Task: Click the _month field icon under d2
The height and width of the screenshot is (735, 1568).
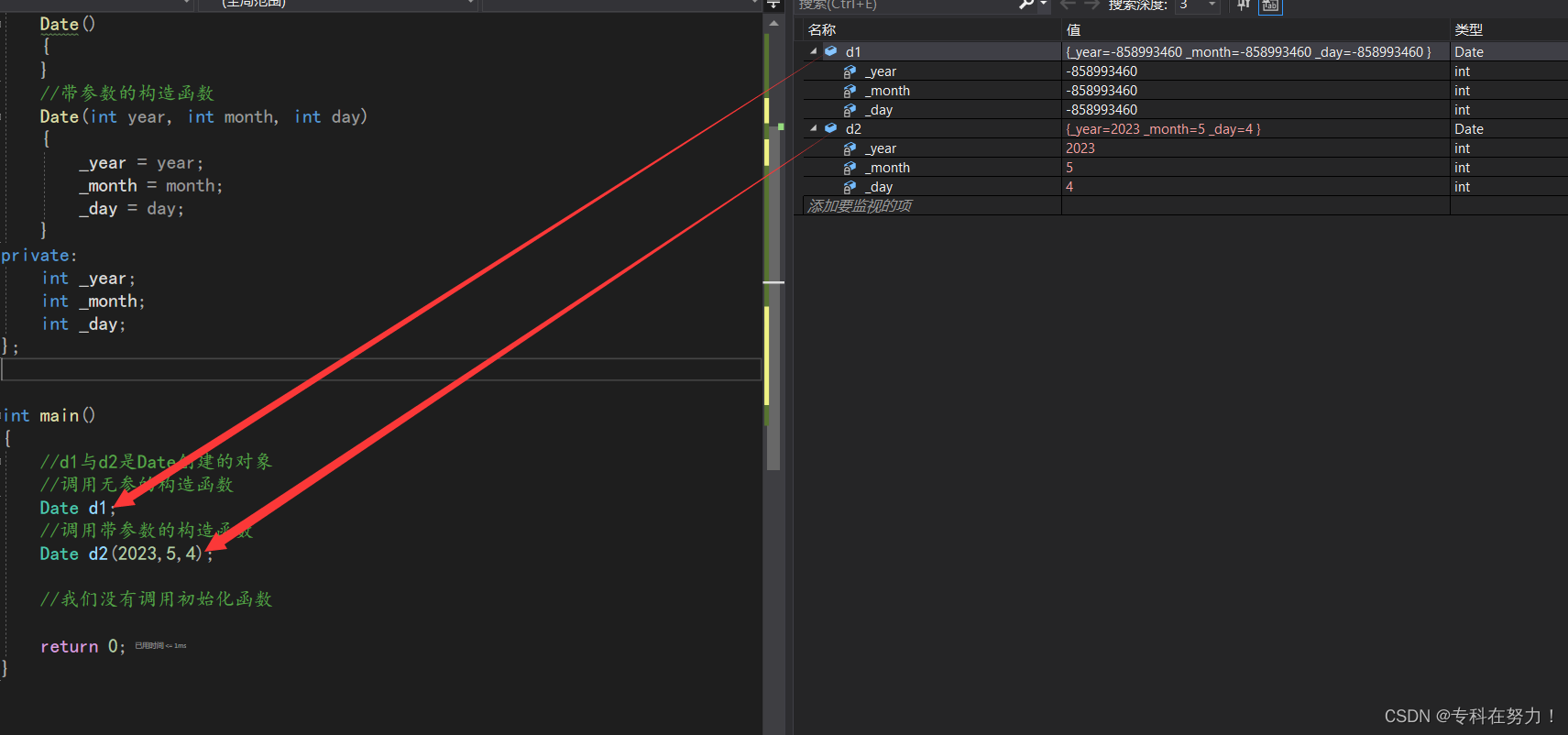Action: (850, 168)
